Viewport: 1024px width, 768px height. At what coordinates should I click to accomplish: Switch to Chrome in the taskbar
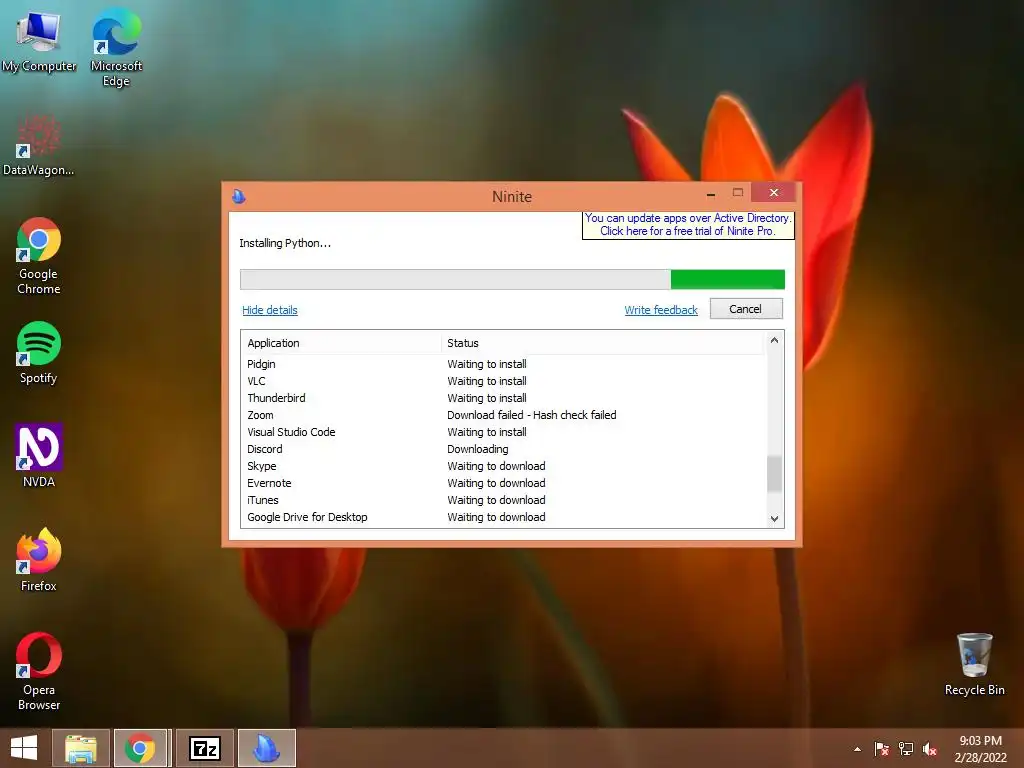click(142, 748)
